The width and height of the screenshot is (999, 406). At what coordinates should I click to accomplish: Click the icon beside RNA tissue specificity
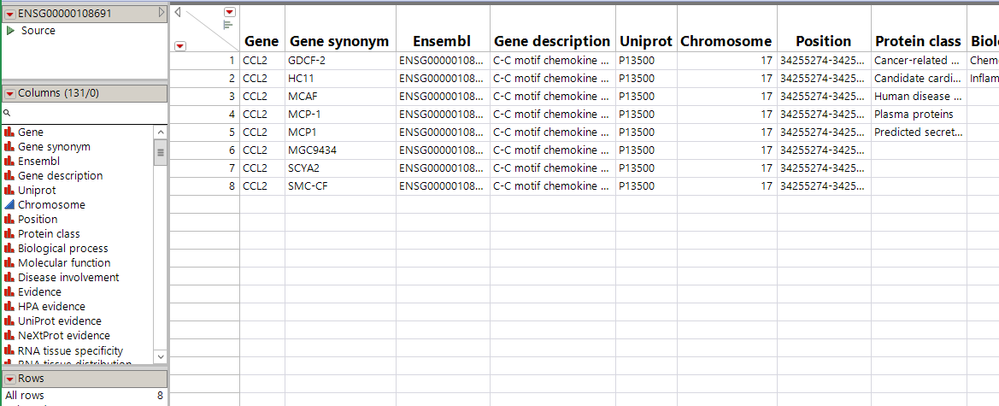pyautogui.click(x=9, y=351)
